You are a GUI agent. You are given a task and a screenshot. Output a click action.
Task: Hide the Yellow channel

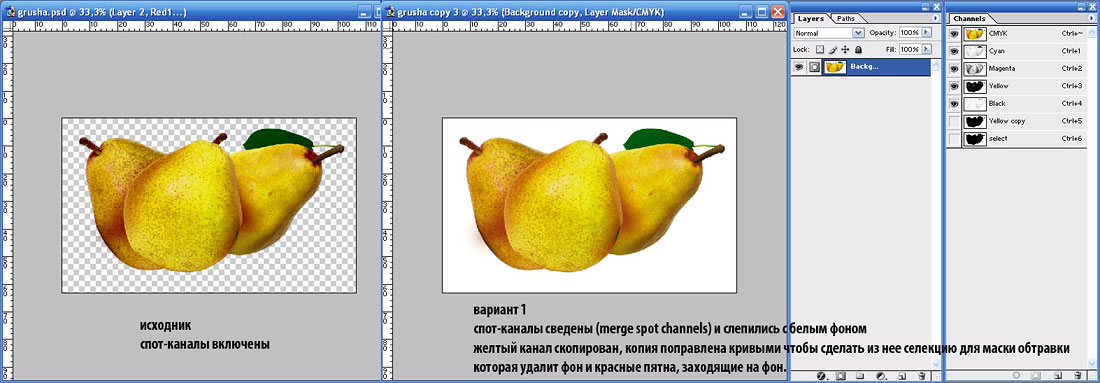pyautogui.click(x=953, y=86)
